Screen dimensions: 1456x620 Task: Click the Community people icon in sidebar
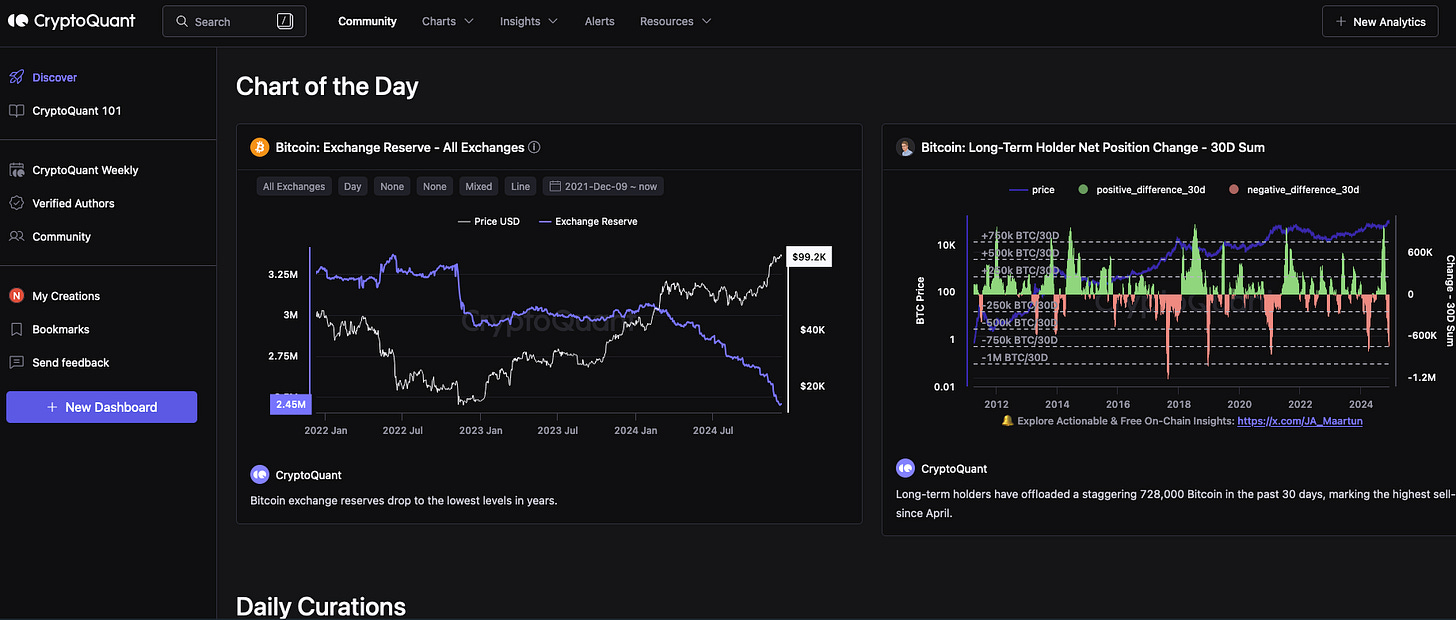16,237
